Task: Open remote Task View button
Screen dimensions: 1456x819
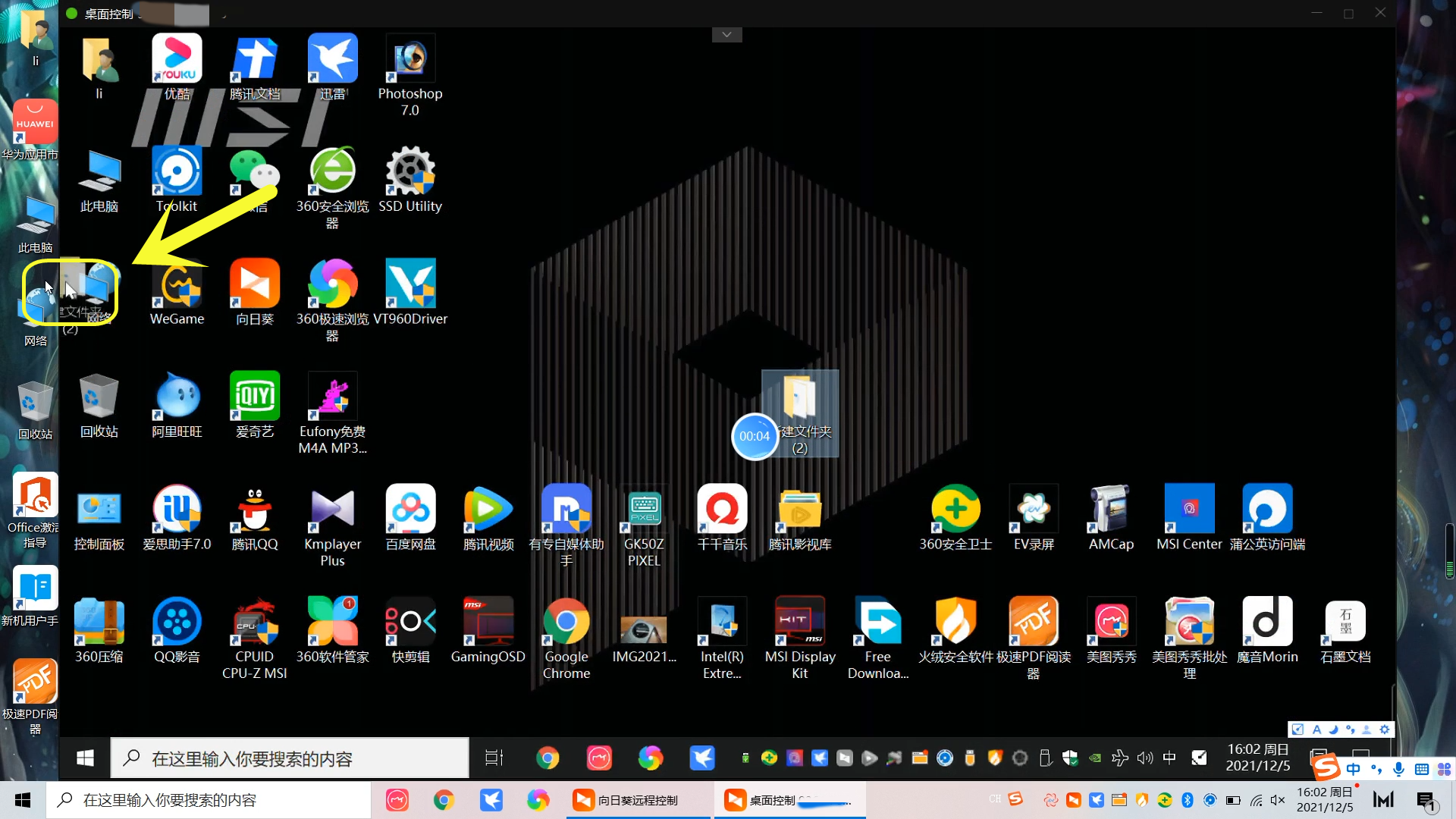Action: click(494, 758)
